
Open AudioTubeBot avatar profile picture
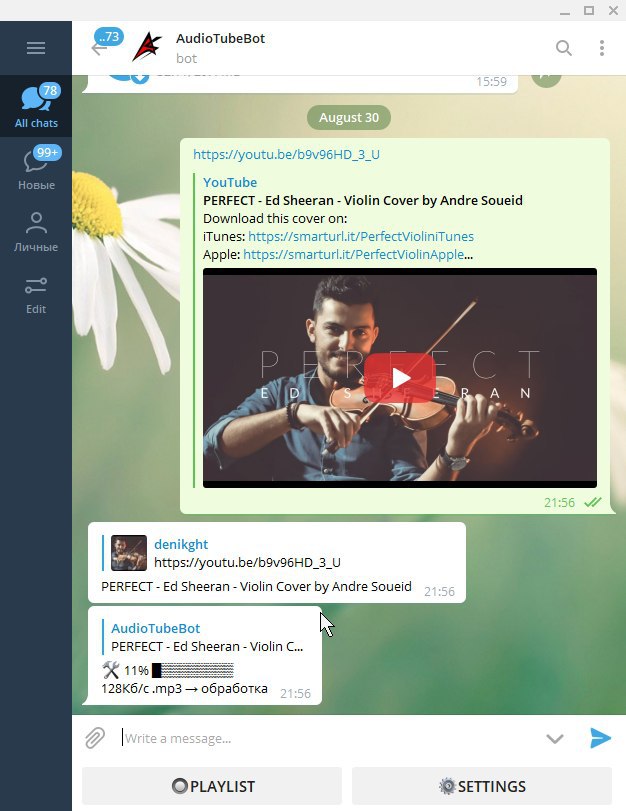147,47
